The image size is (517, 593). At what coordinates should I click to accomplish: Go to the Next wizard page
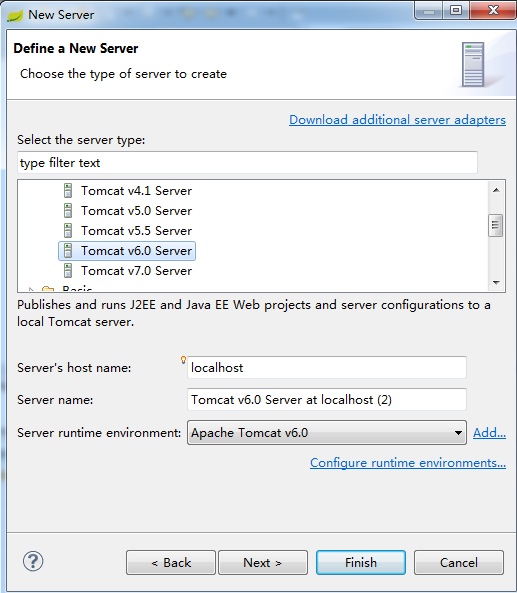click(263, 562)
